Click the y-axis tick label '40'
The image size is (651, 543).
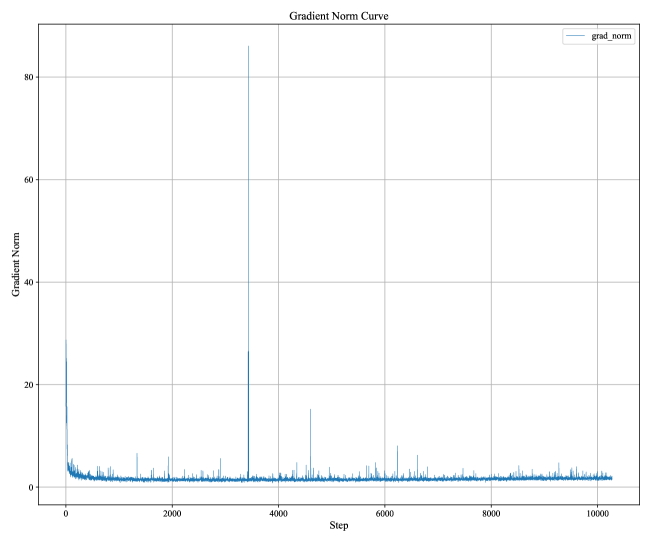29,282
